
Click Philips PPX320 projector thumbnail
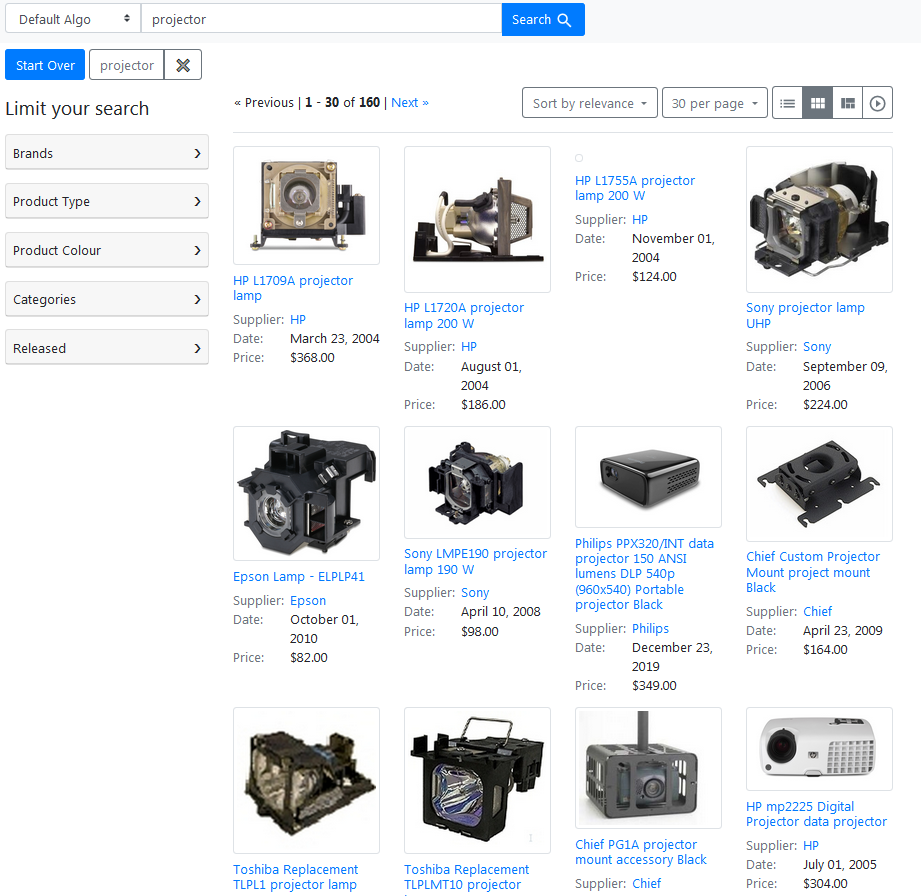coord(648,477)
